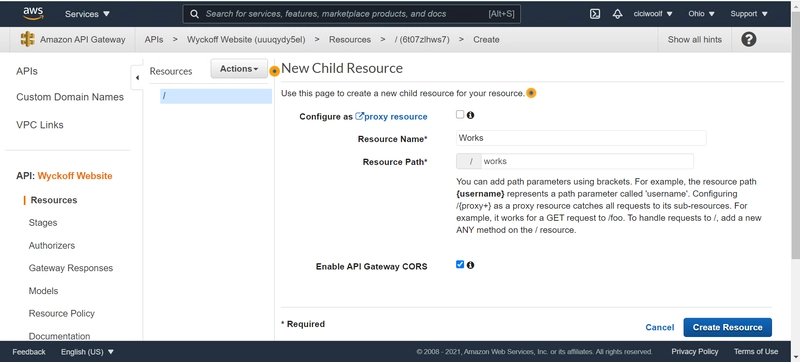Open Authorizers section

tap(52, 245)
